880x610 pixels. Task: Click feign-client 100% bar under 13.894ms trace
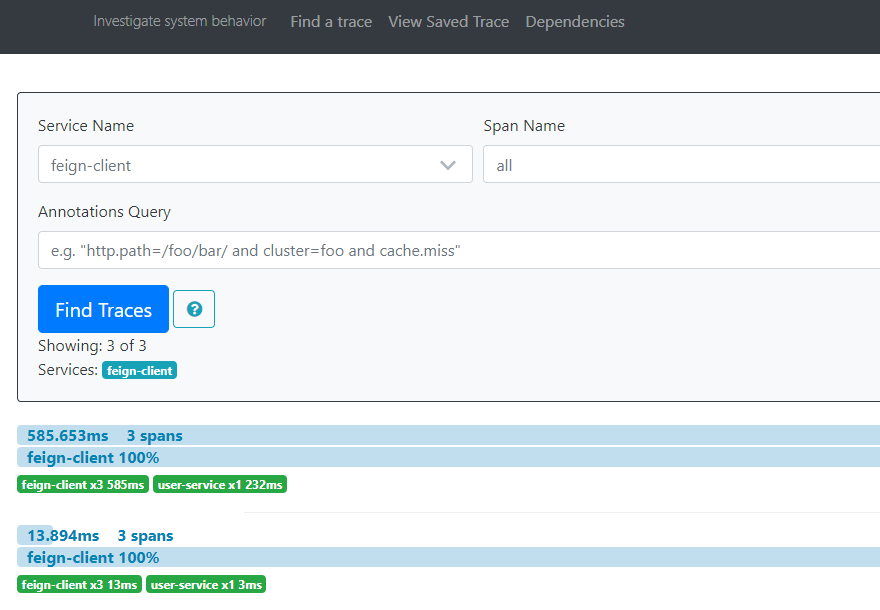448,557
